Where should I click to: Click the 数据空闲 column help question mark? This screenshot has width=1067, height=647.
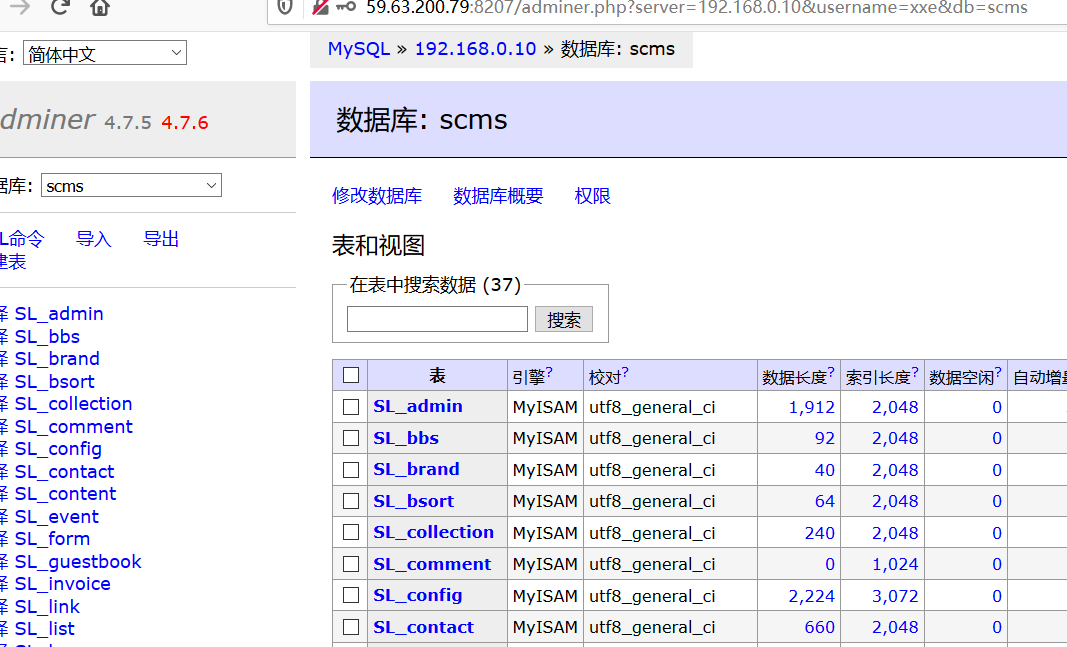[998, 371]
